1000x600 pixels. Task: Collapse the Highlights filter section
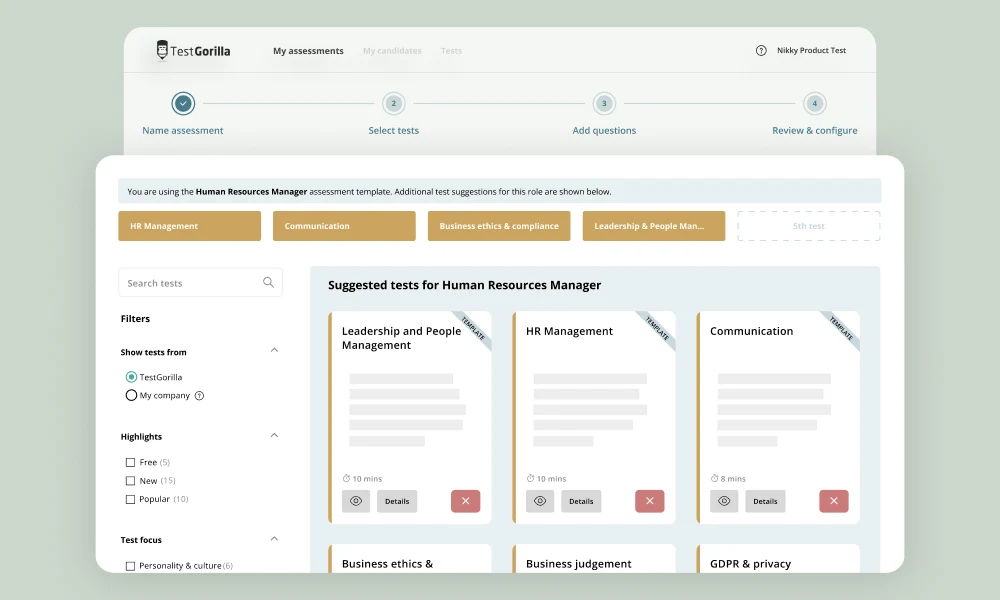pyautogui.click(x=274, y=436)
